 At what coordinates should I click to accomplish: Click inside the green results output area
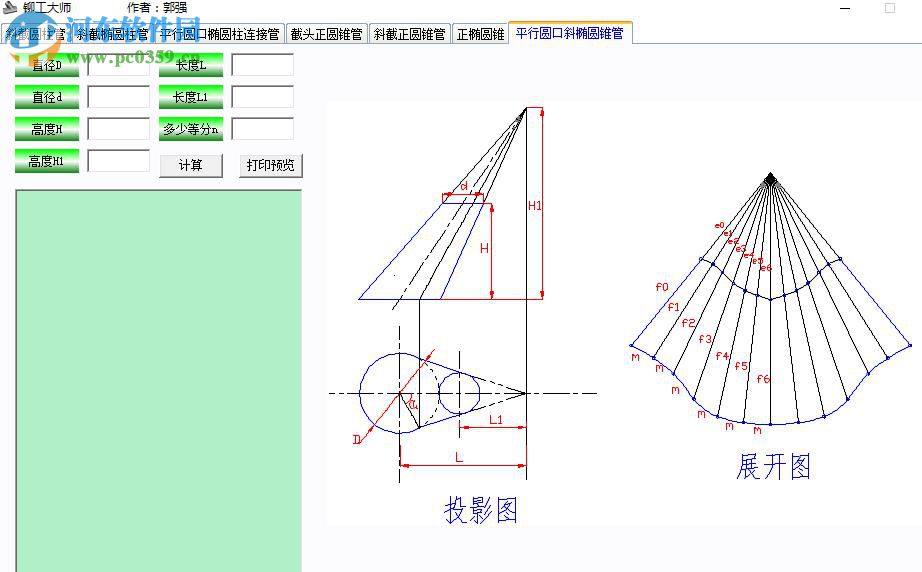click(159, 381)
